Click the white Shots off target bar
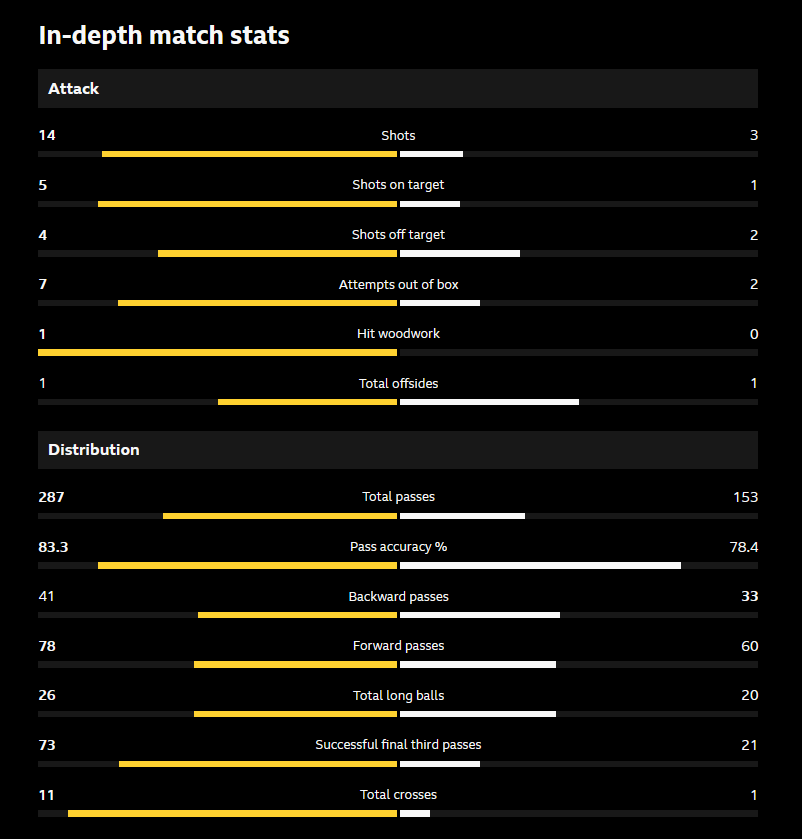Screen dimensions: 802x839 coord(460,254)
